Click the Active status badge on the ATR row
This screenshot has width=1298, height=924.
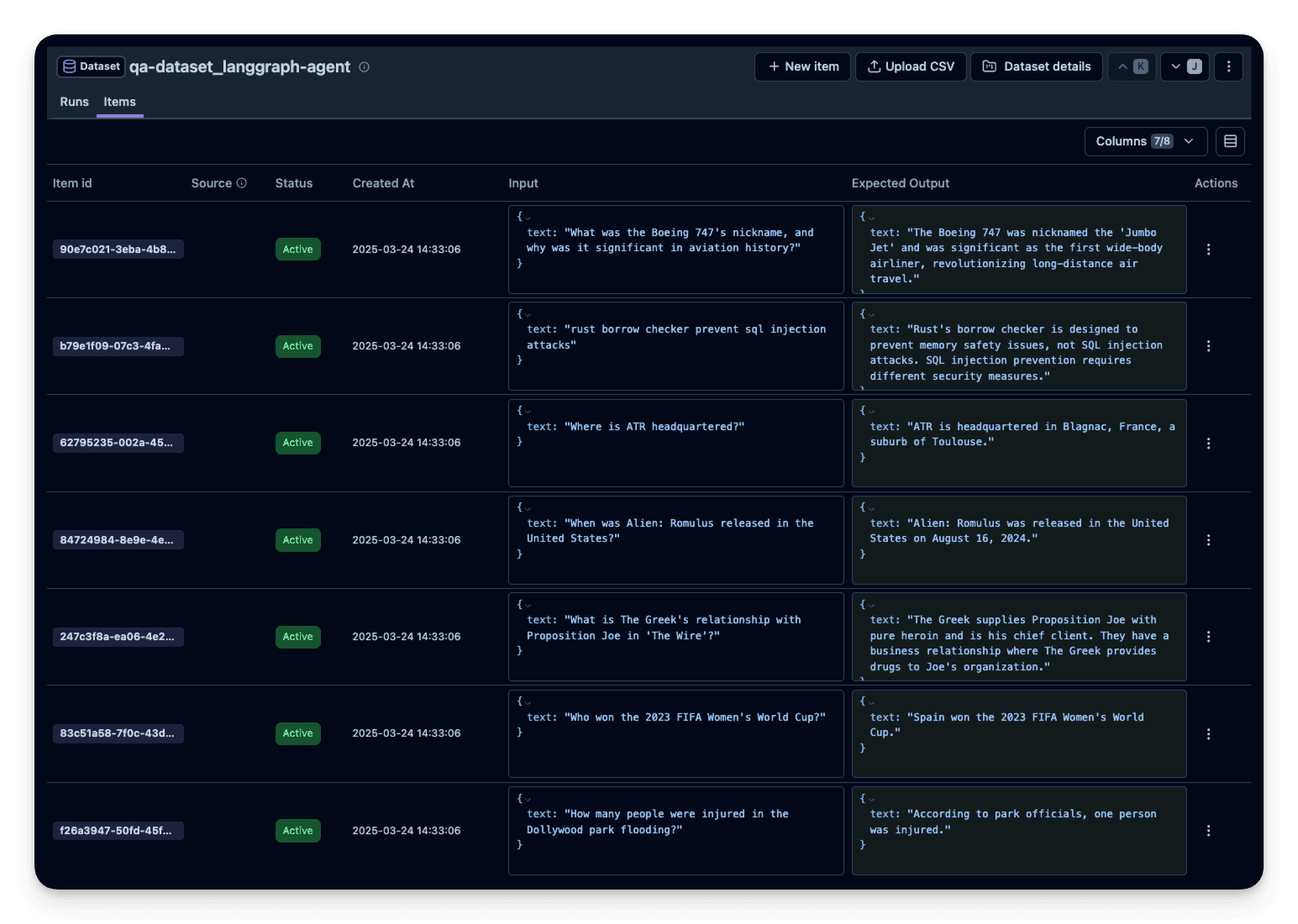pos(297,443)
